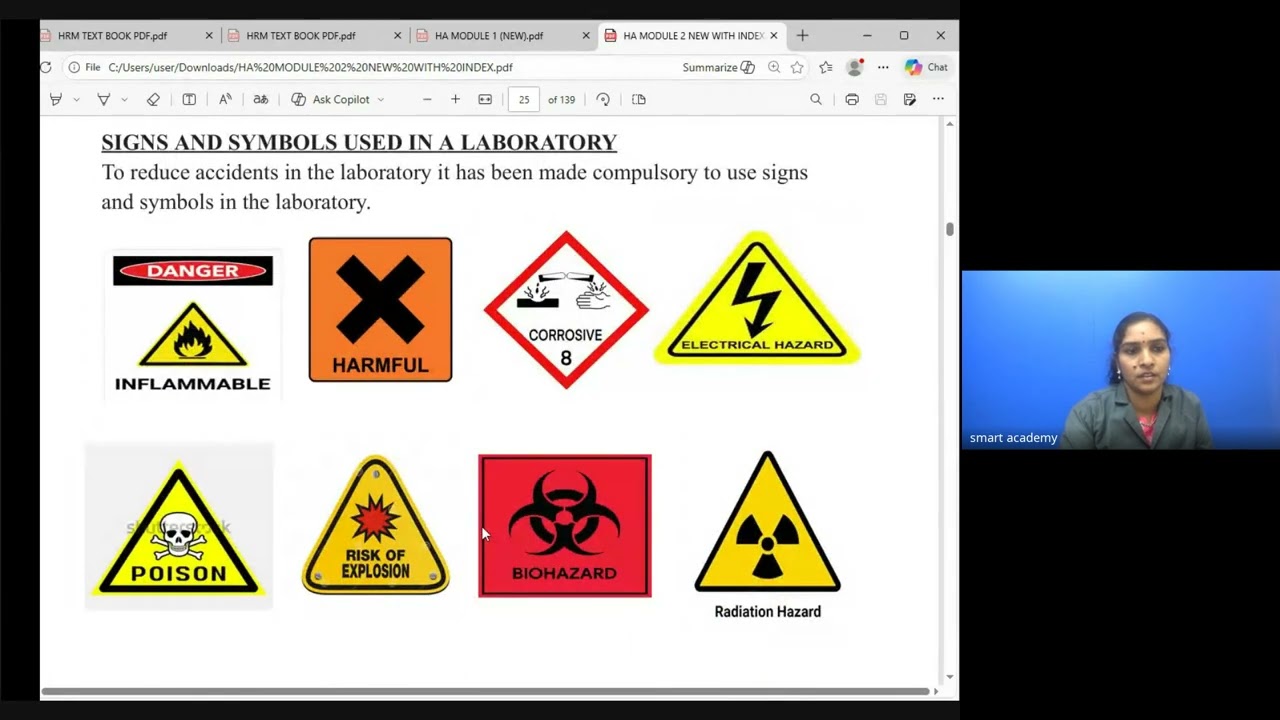Open PDF toolbar more options menu
Viewport: 1280px width, 720px height.
pyautogui.click(x=938, y=99)
